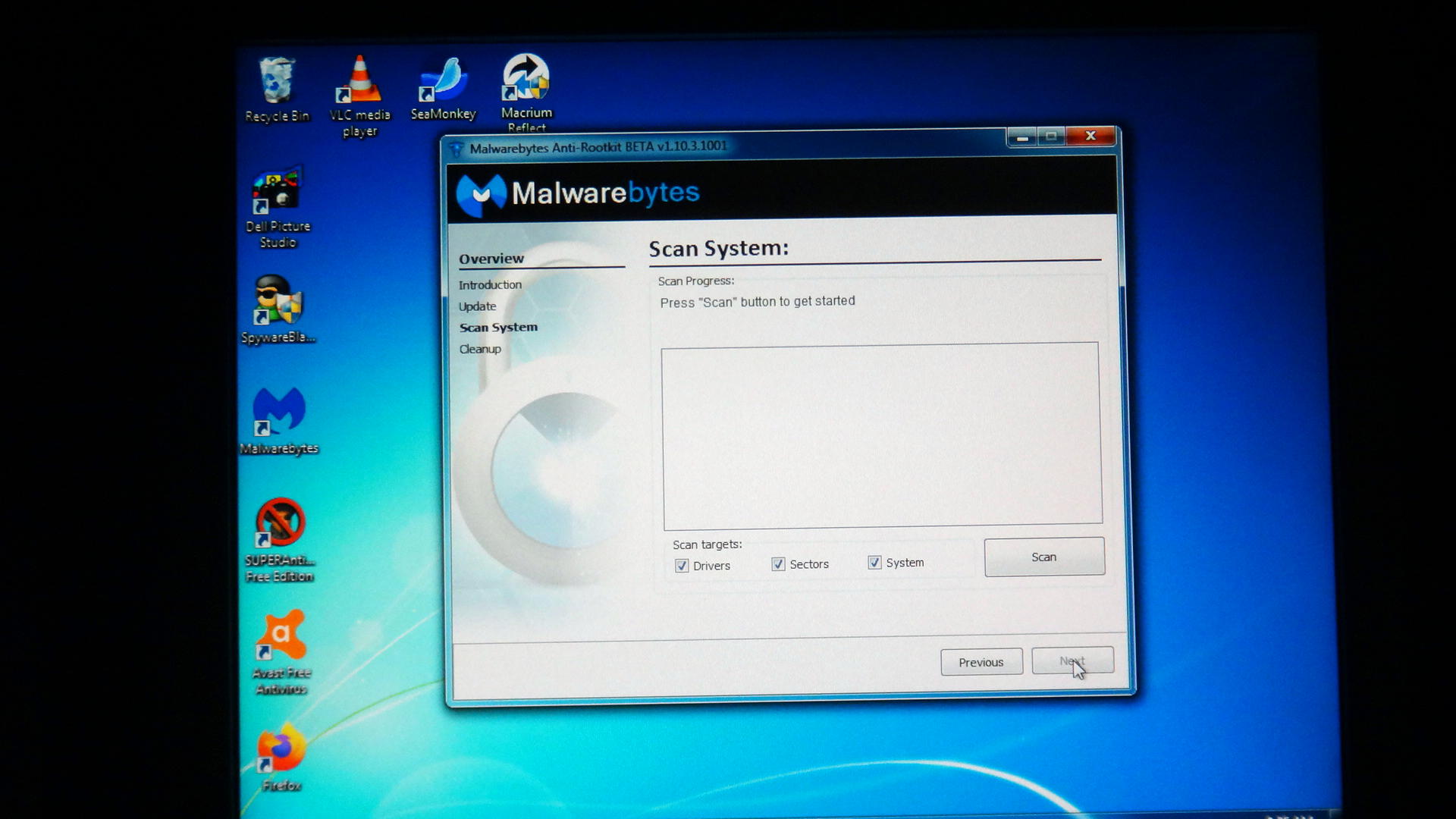This screenshot has width=1456, height=819.
Task: Select the Firefox desktop shortcut
Action: [281, 758]
